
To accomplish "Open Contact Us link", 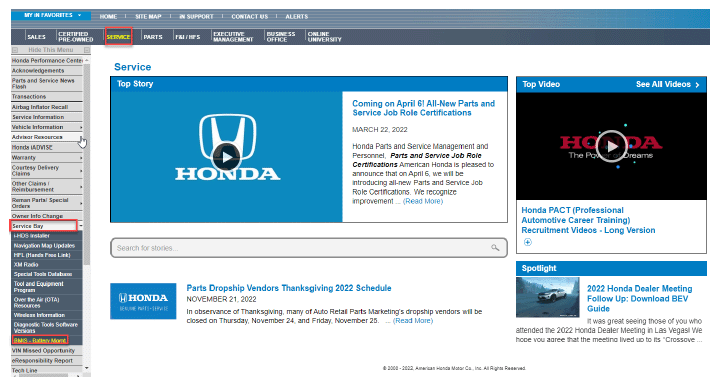I will 249,17.
